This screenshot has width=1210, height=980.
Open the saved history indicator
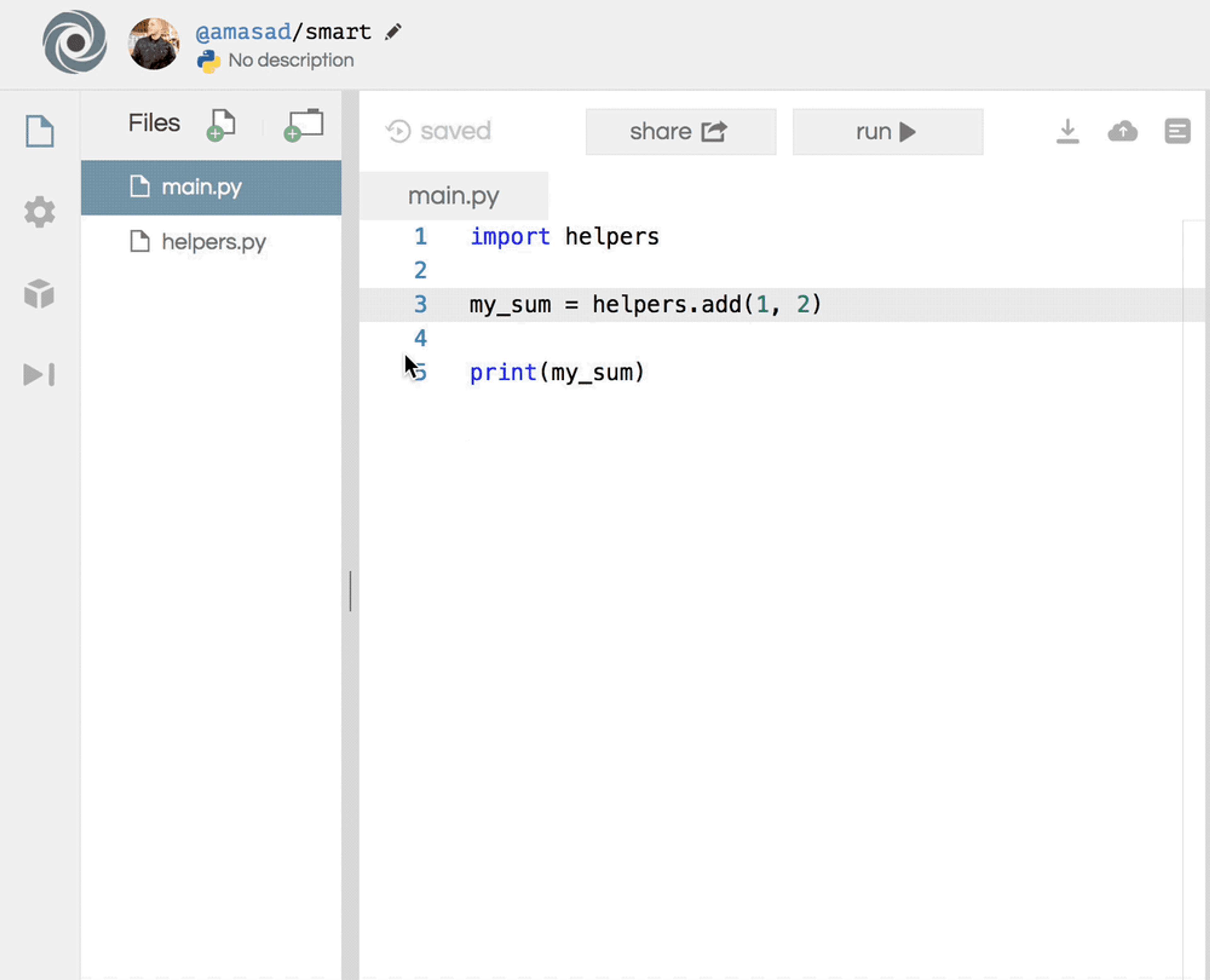pyautogui.click(x=439, y=131)
